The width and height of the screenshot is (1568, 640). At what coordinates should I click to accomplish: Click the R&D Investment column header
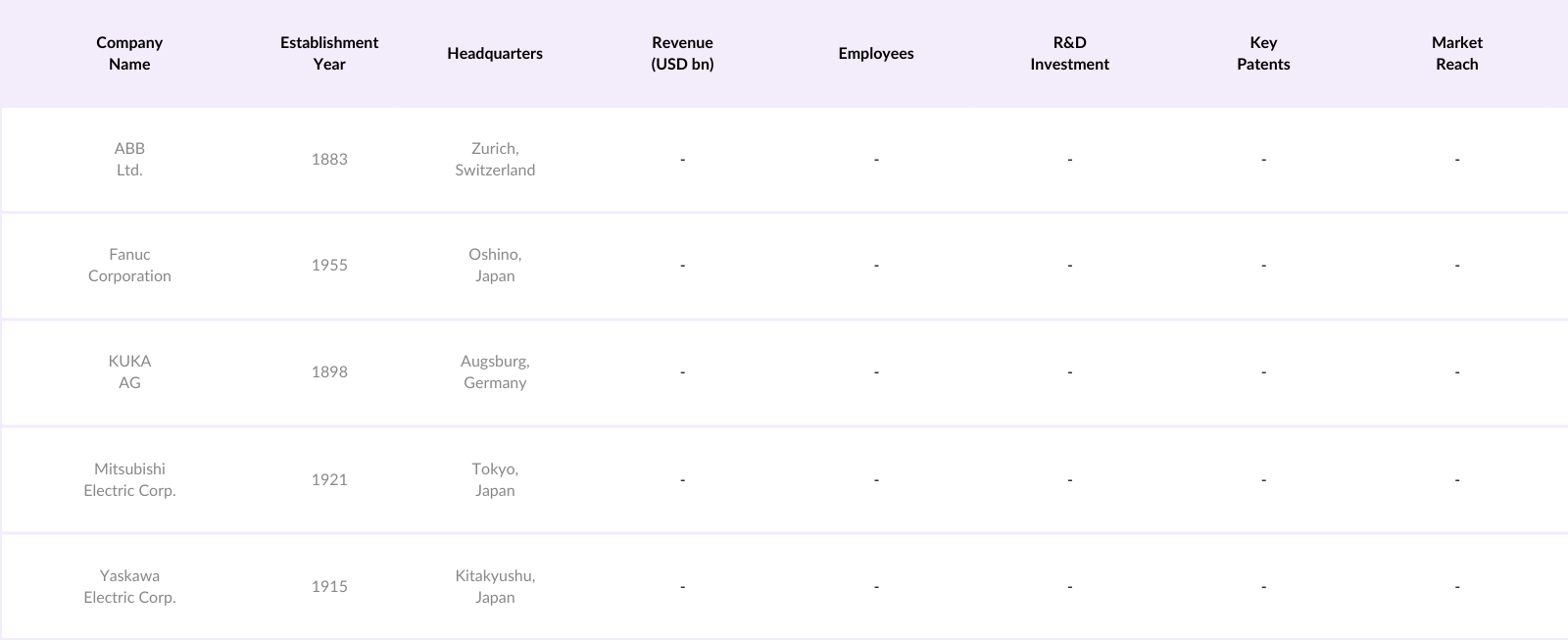coord(1069,53)
